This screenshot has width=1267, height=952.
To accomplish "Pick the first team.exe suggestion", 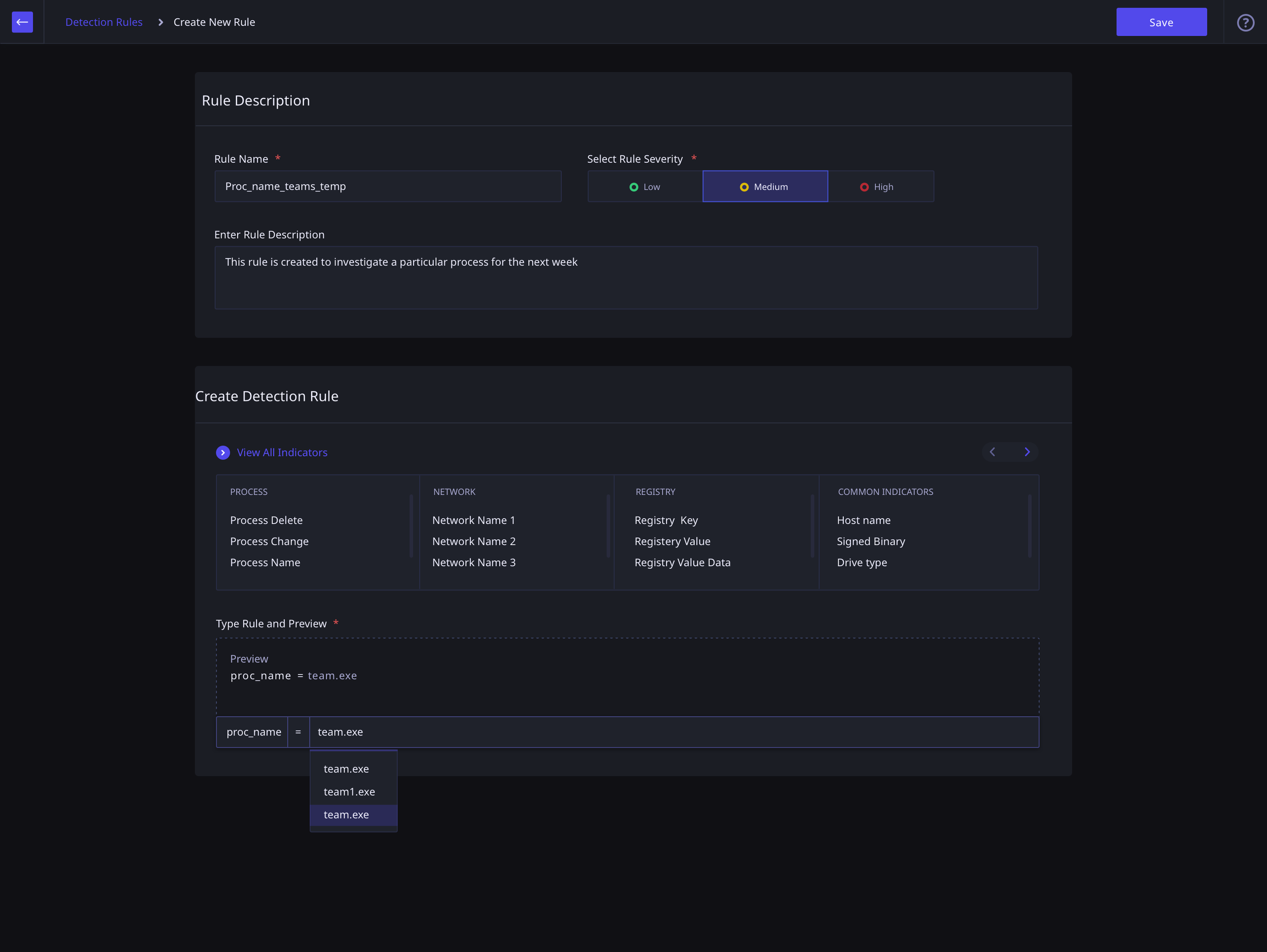I will (346, 768).
